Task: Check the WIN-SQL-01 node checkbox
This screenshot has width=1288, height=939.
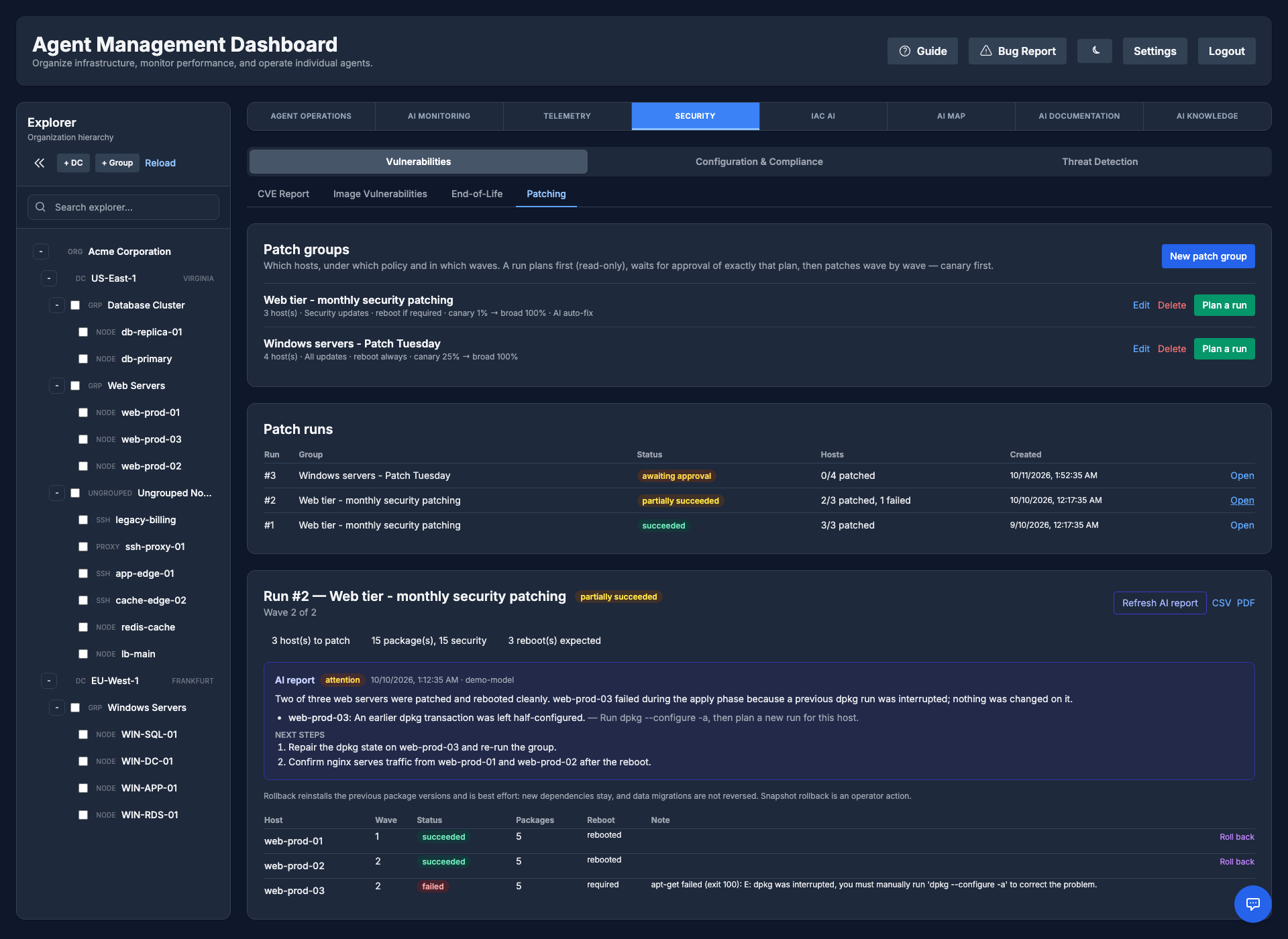Action: pyautogui.click(x=83, y=734)
